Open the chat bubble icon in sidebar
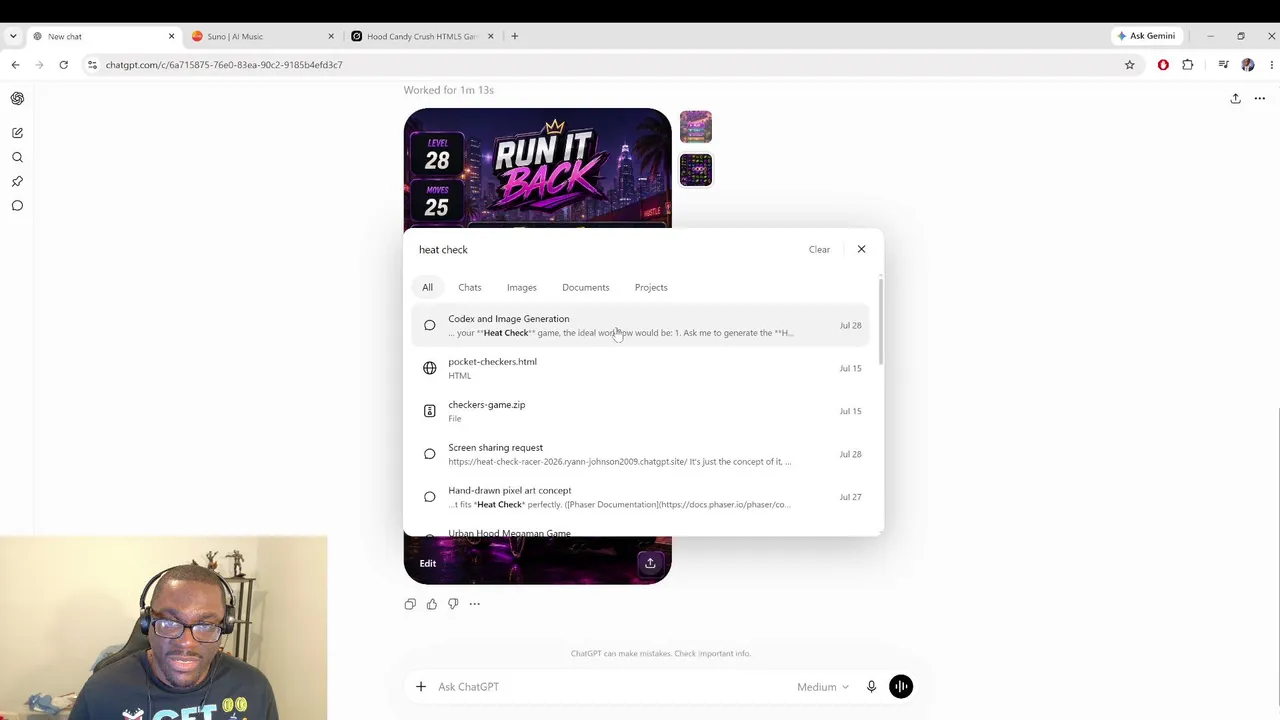Screen dimensions: 1280x720 (17, 205)
